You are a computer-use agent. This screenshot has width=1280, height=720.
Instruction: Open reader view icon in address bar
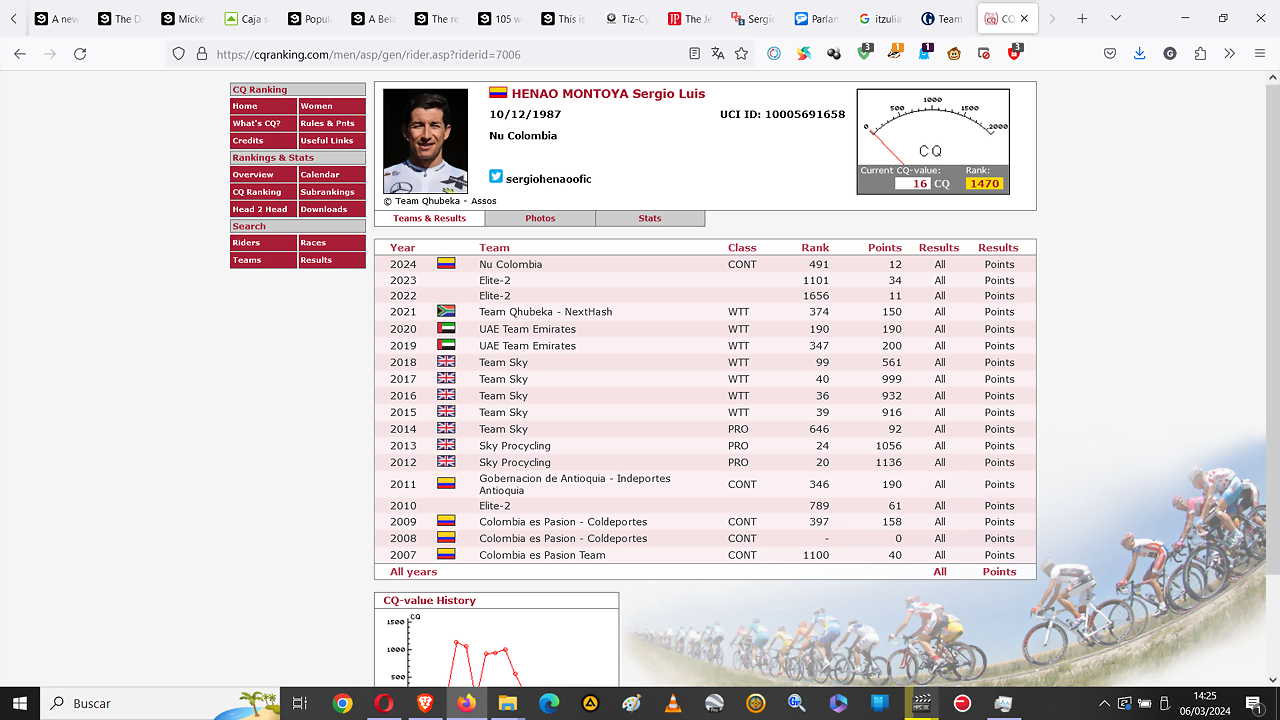694,54
